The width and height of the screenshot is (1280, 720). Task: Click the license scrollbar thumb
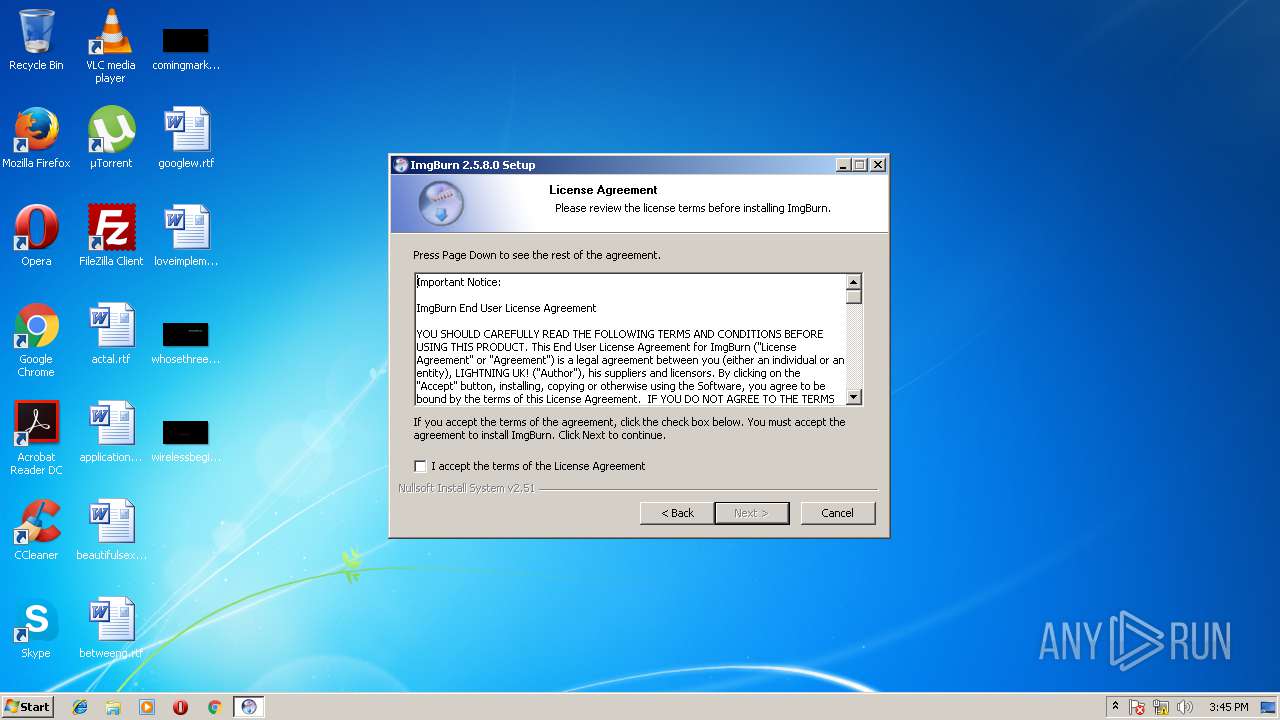[x=854, y=297]
